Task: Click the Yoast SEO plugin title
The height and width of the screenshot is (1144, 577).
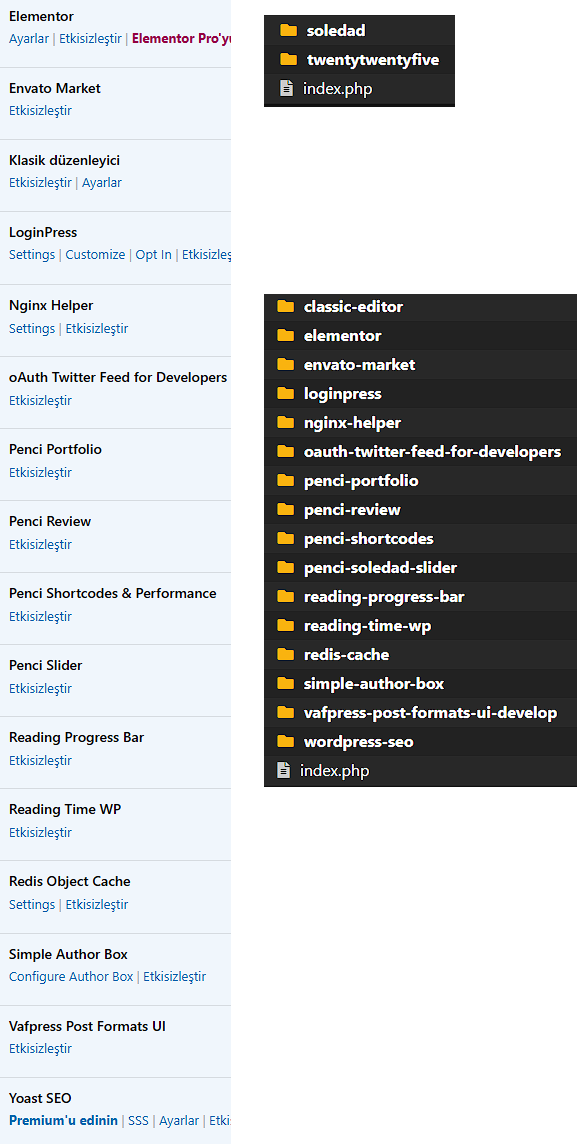Action: click(40, 1098)
